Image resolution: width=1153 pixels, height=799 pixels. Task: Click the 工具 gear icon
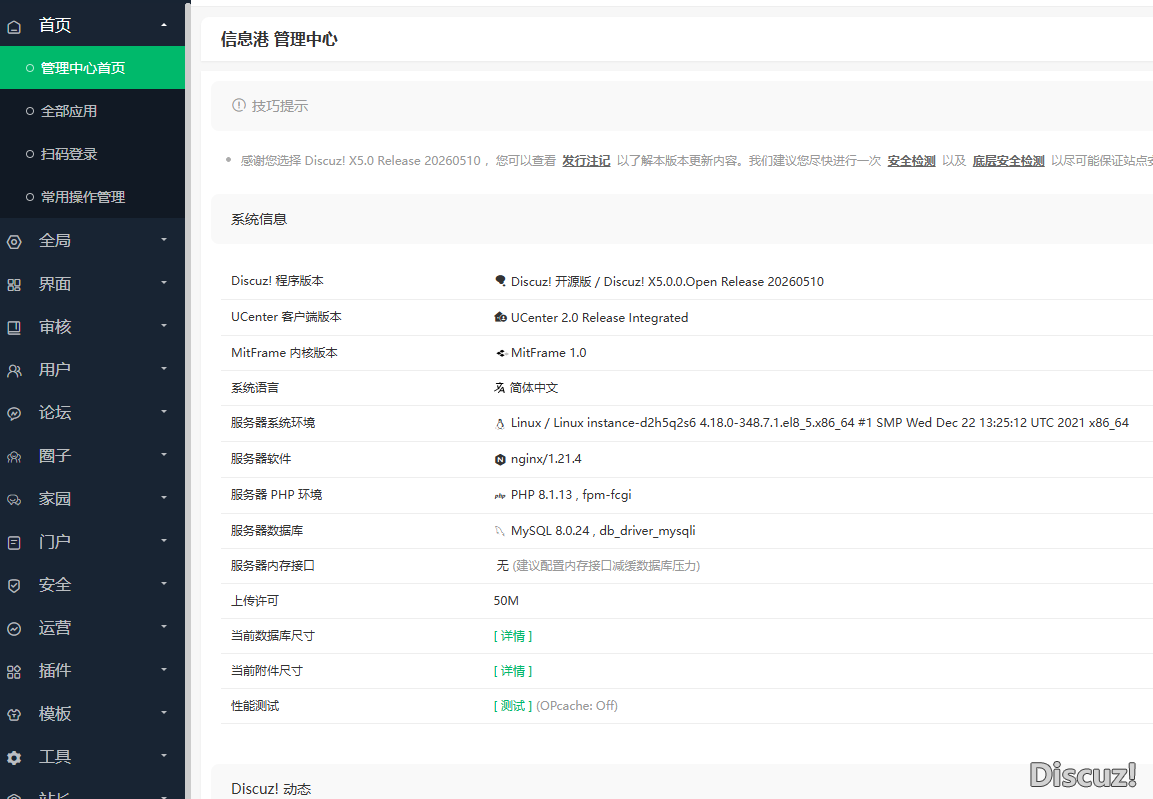point(14,758)
